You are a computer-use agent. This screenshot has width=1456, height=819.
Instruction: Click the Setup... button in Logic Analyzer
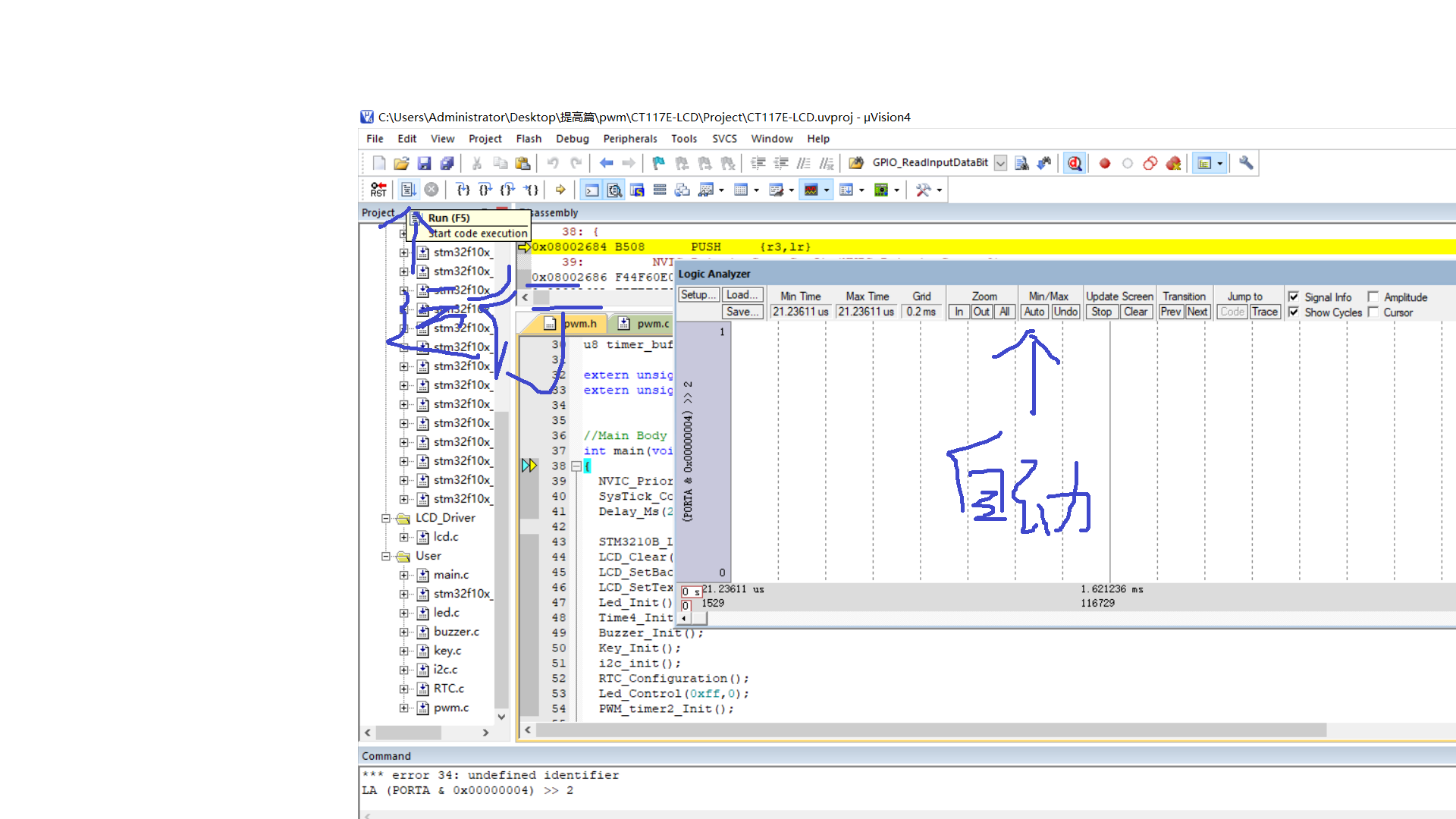(x=698, y=295)
